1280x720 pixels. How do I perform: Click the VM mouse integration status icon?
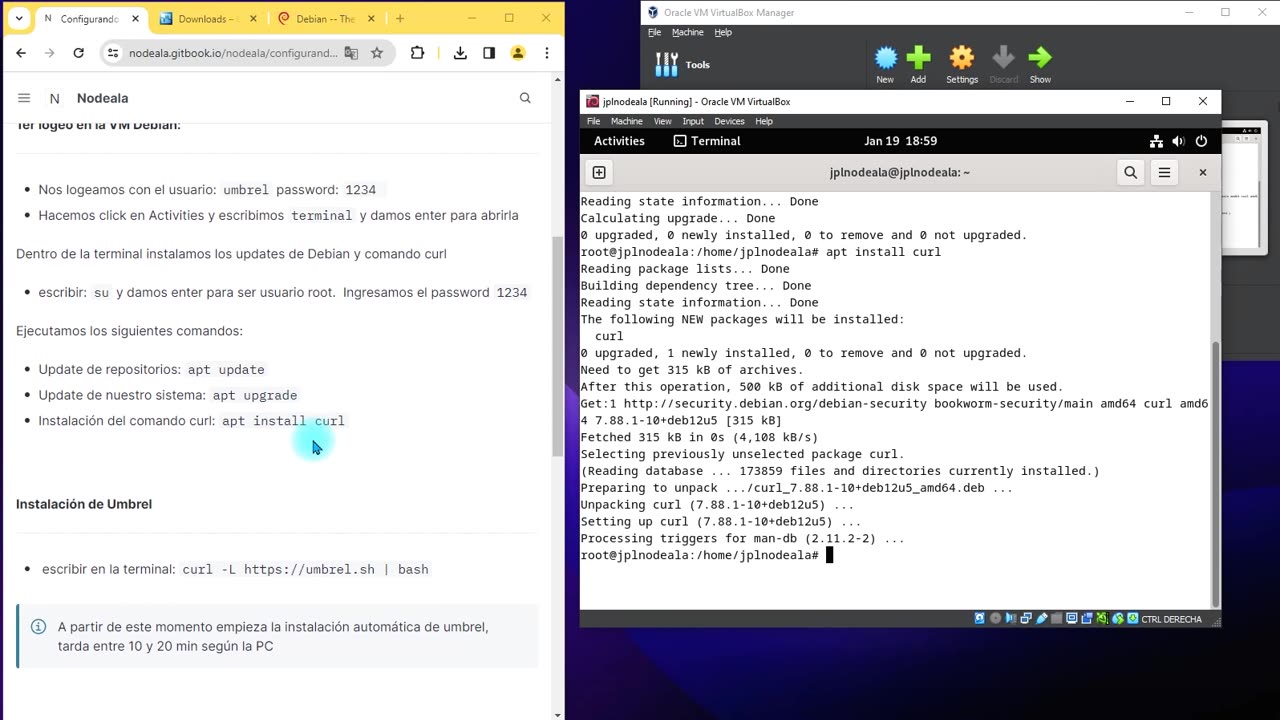[x=1118, y=619]
